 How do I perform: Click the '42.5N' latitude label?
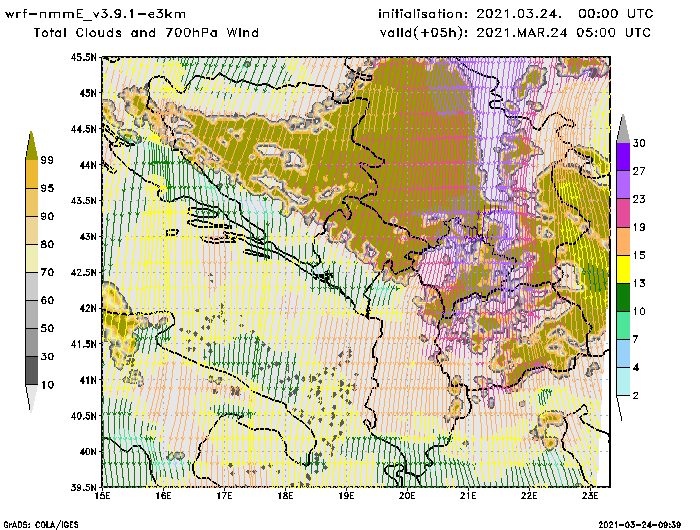[83, 272]
